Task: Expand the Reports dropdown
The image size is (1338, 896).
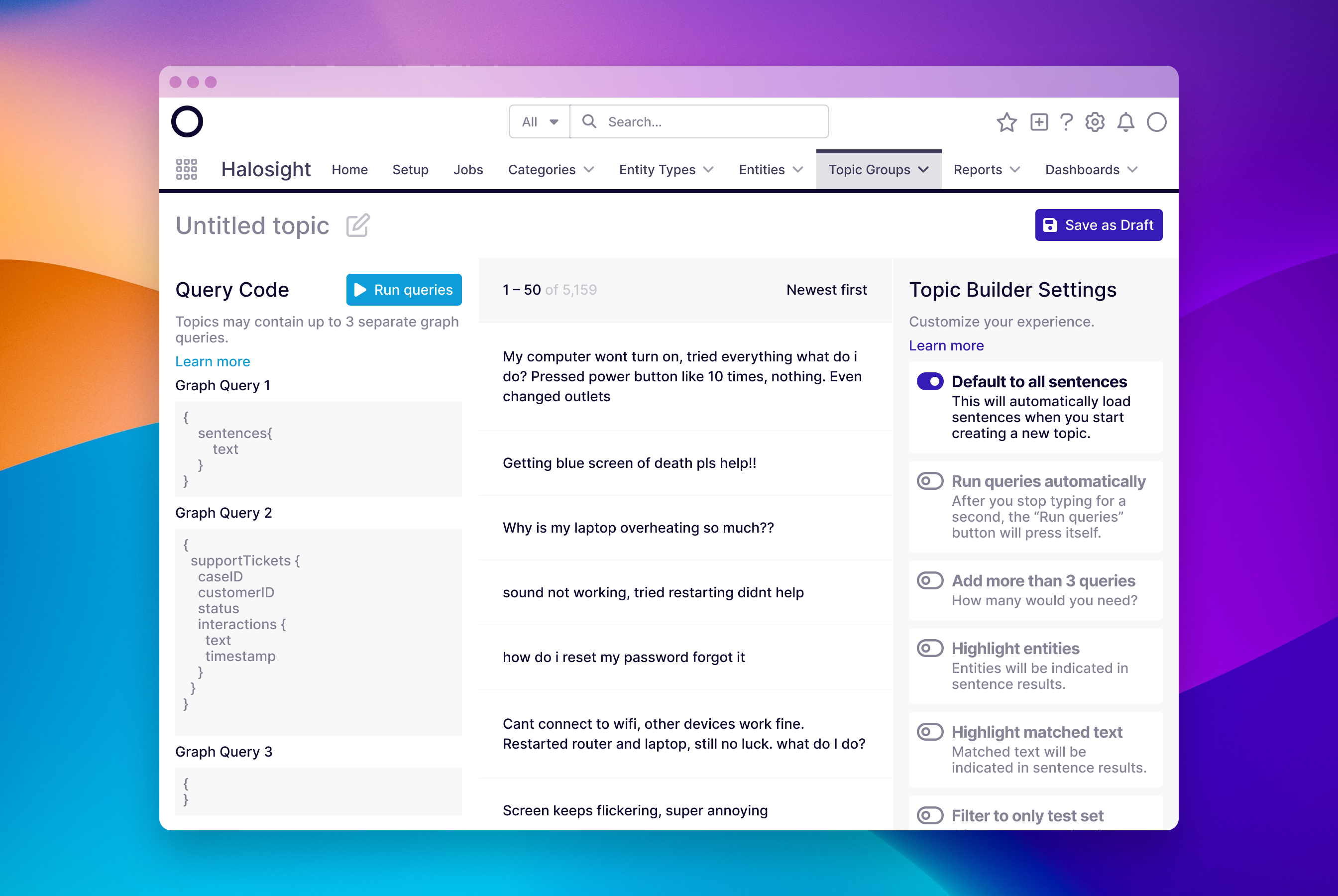Action: point(986,169)
